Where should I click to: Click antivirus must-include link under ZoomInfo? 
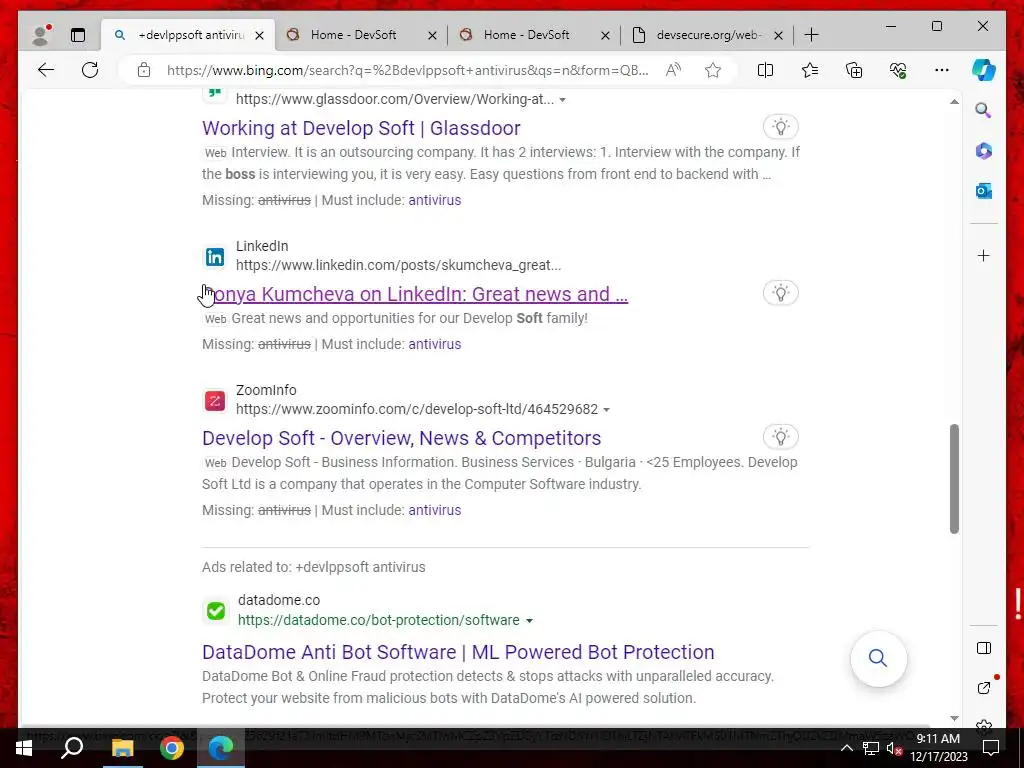[434, 510]
